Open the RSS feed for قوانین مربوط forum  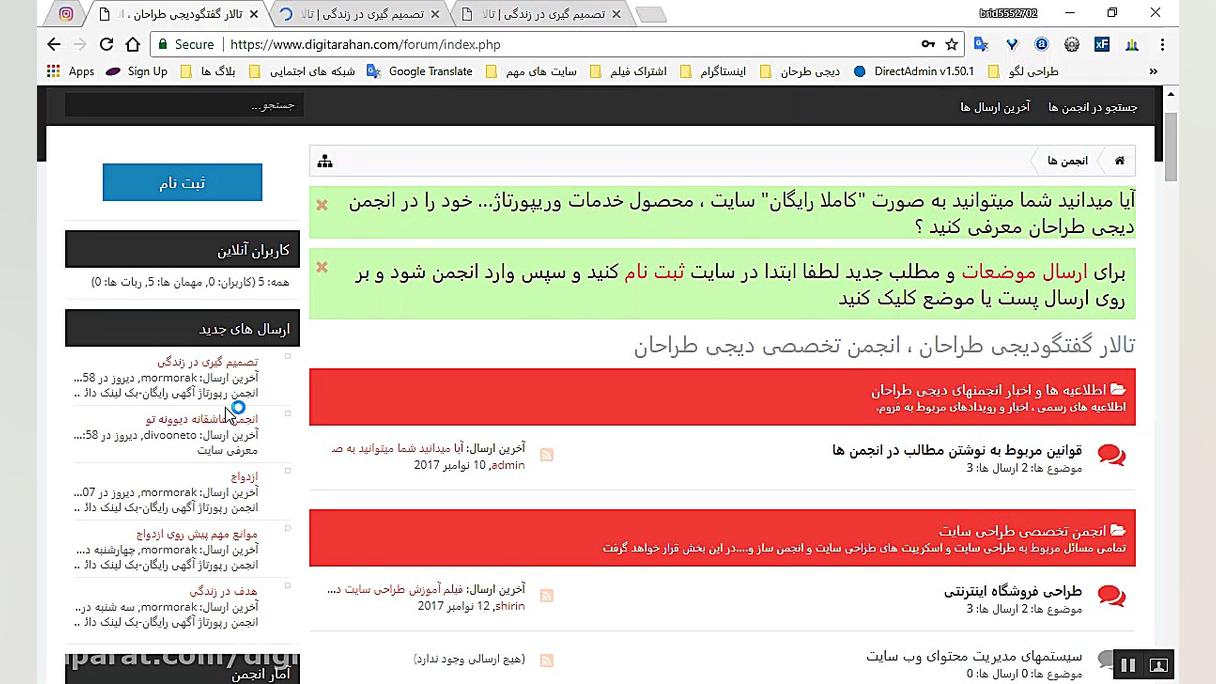(546, 454)
